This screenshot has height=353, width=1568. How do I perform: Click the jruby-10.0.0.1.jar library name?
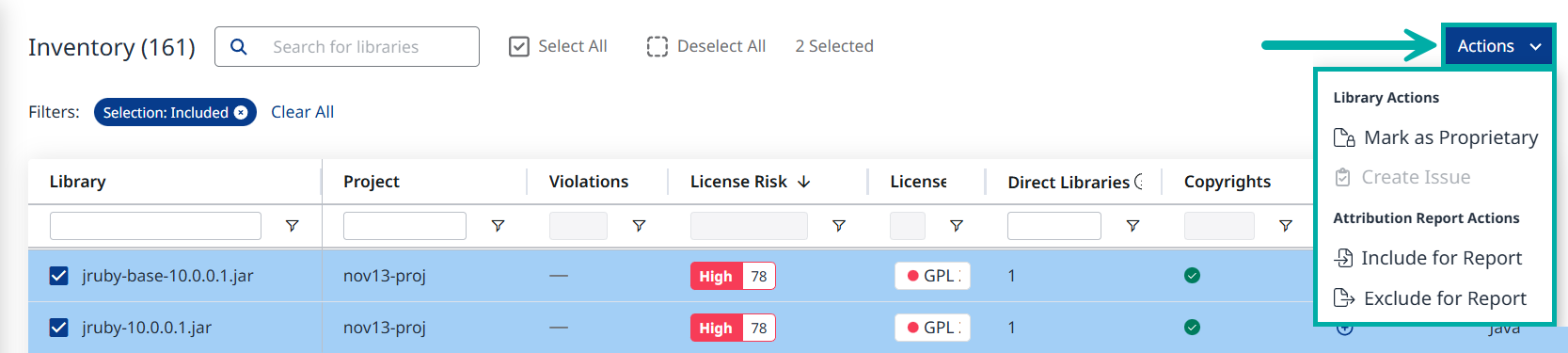coord(147,328)
